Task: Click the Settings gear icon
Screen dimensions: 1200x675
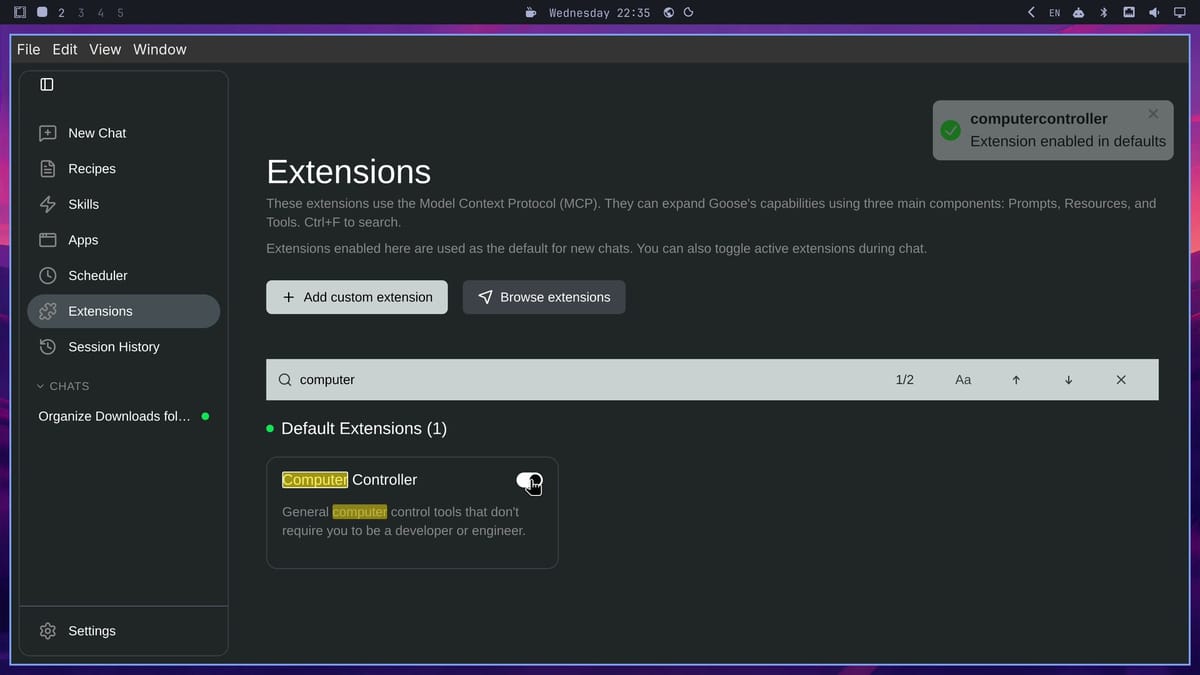Action: coord(47,631)
